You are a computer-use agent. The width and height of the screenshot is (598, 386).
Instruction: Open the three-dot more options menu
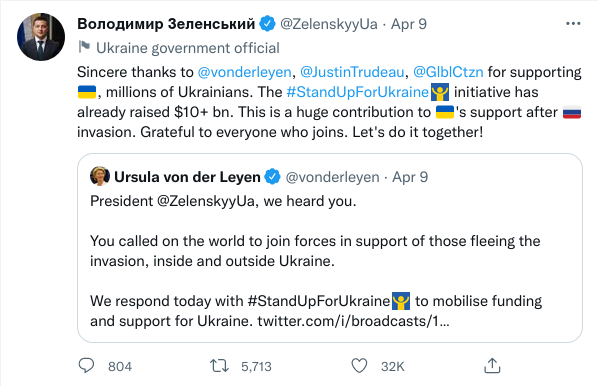point(573,24)
